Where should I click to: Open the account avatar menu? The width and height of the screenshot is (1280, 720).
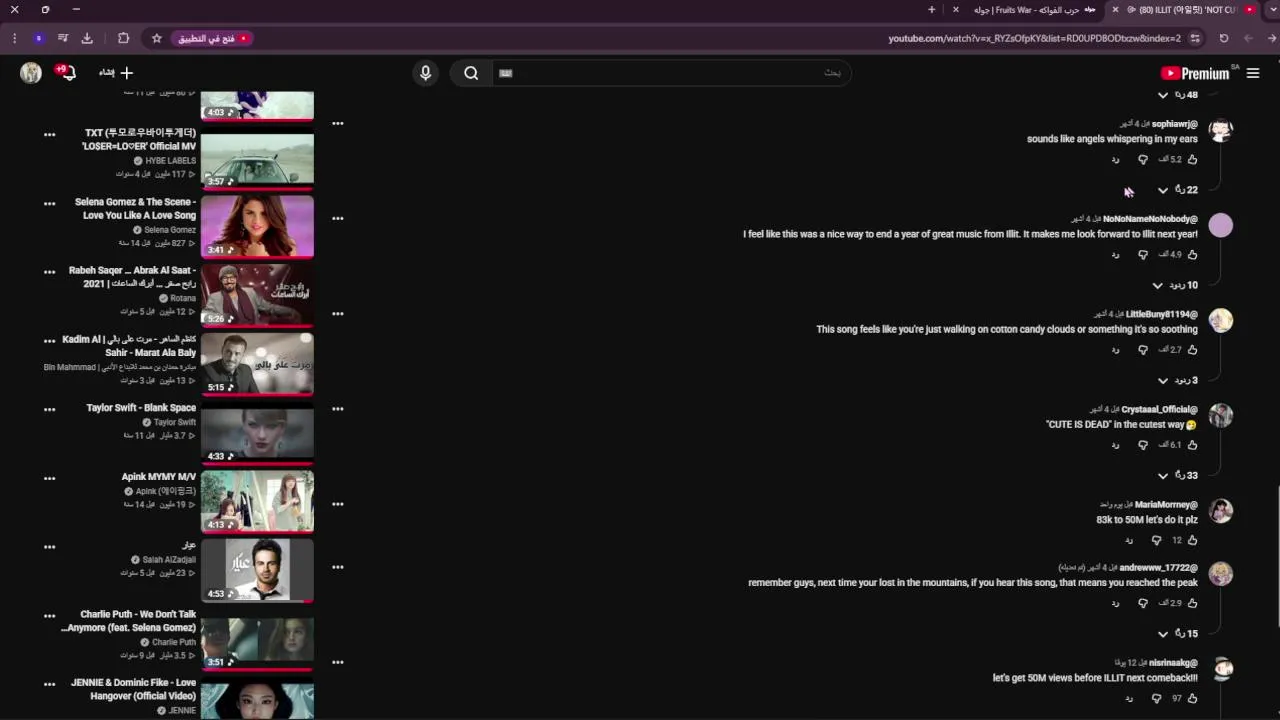(x=31, y=72)
